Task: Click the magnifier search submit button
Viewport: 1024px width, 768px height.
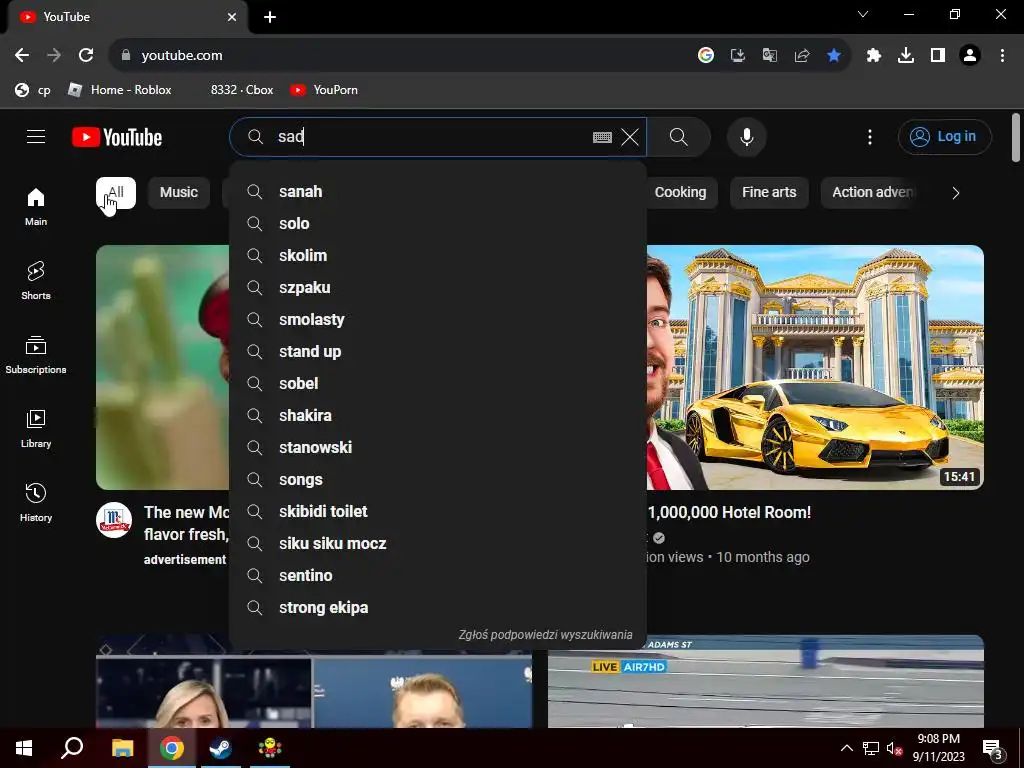Action: click(x=679, y=137)
